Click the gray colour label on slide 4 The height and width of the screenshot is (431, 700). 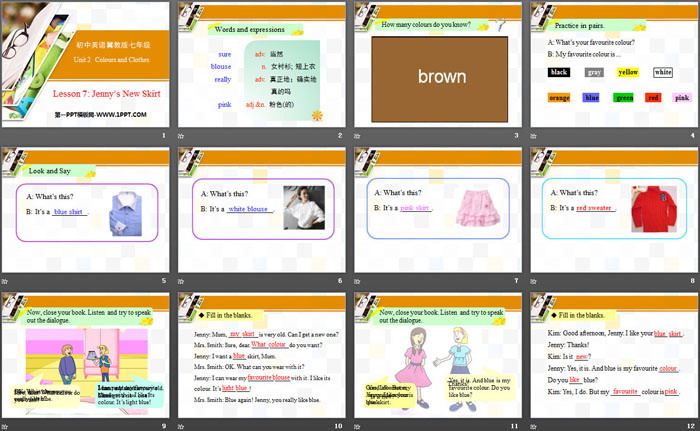click(x=594, y=72)
